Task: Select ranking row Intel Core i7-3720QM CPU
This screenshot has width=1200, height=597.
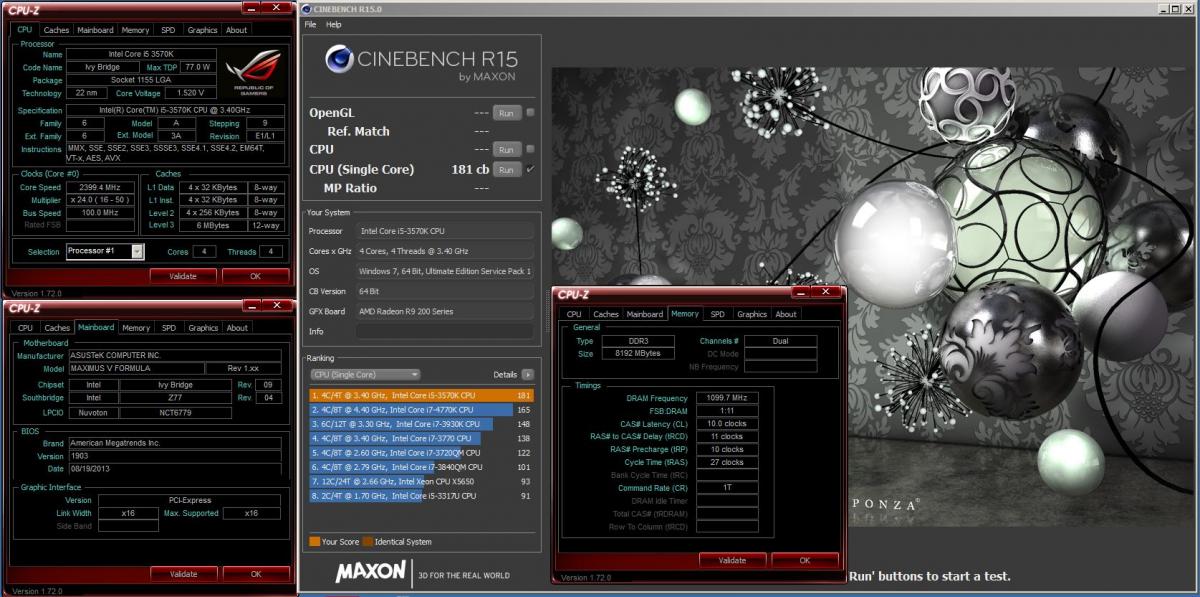Action: (x=421, y=452)
